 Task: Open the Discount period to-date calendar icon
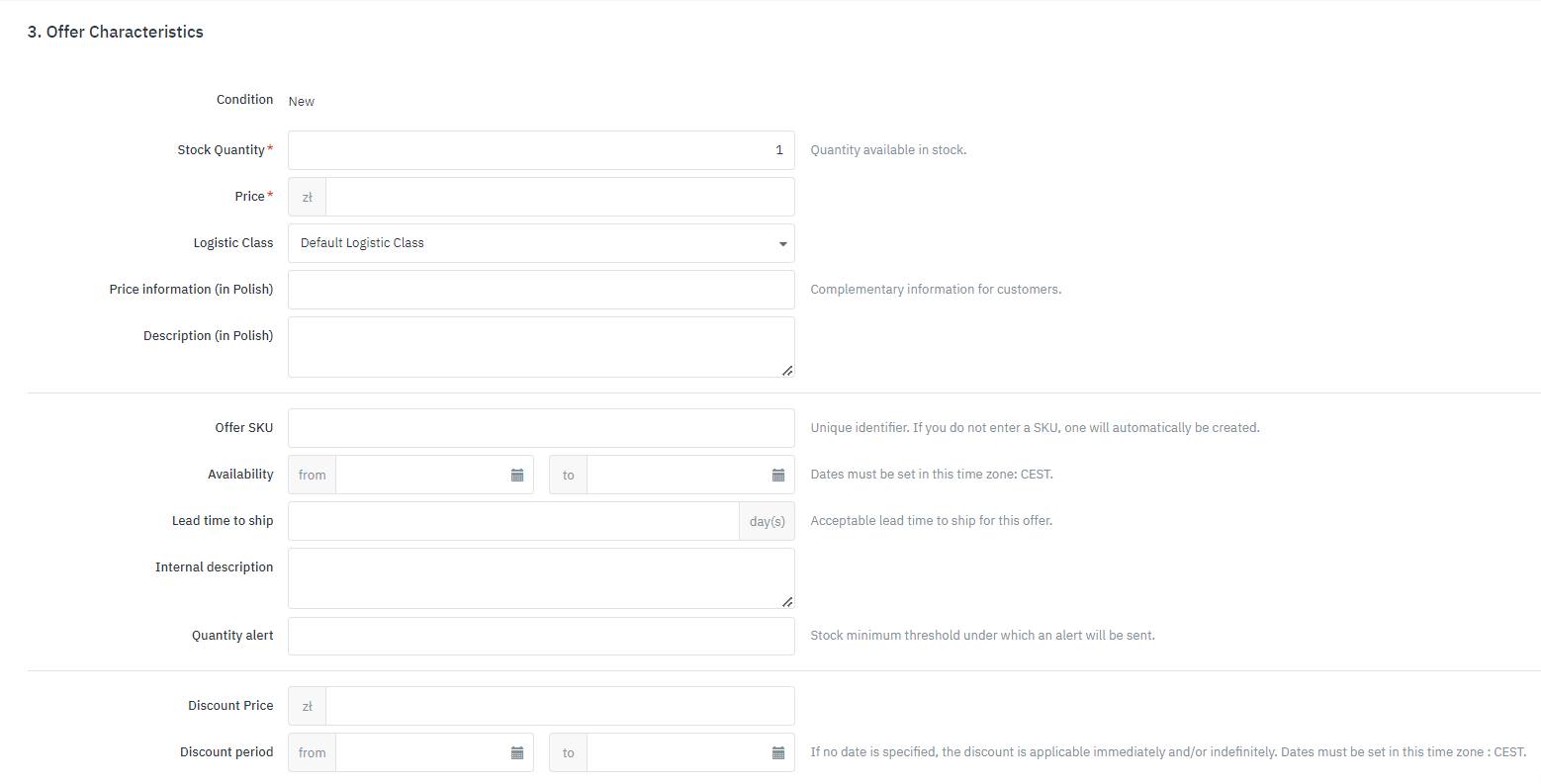pyautogui.click(x=777, y=753)
